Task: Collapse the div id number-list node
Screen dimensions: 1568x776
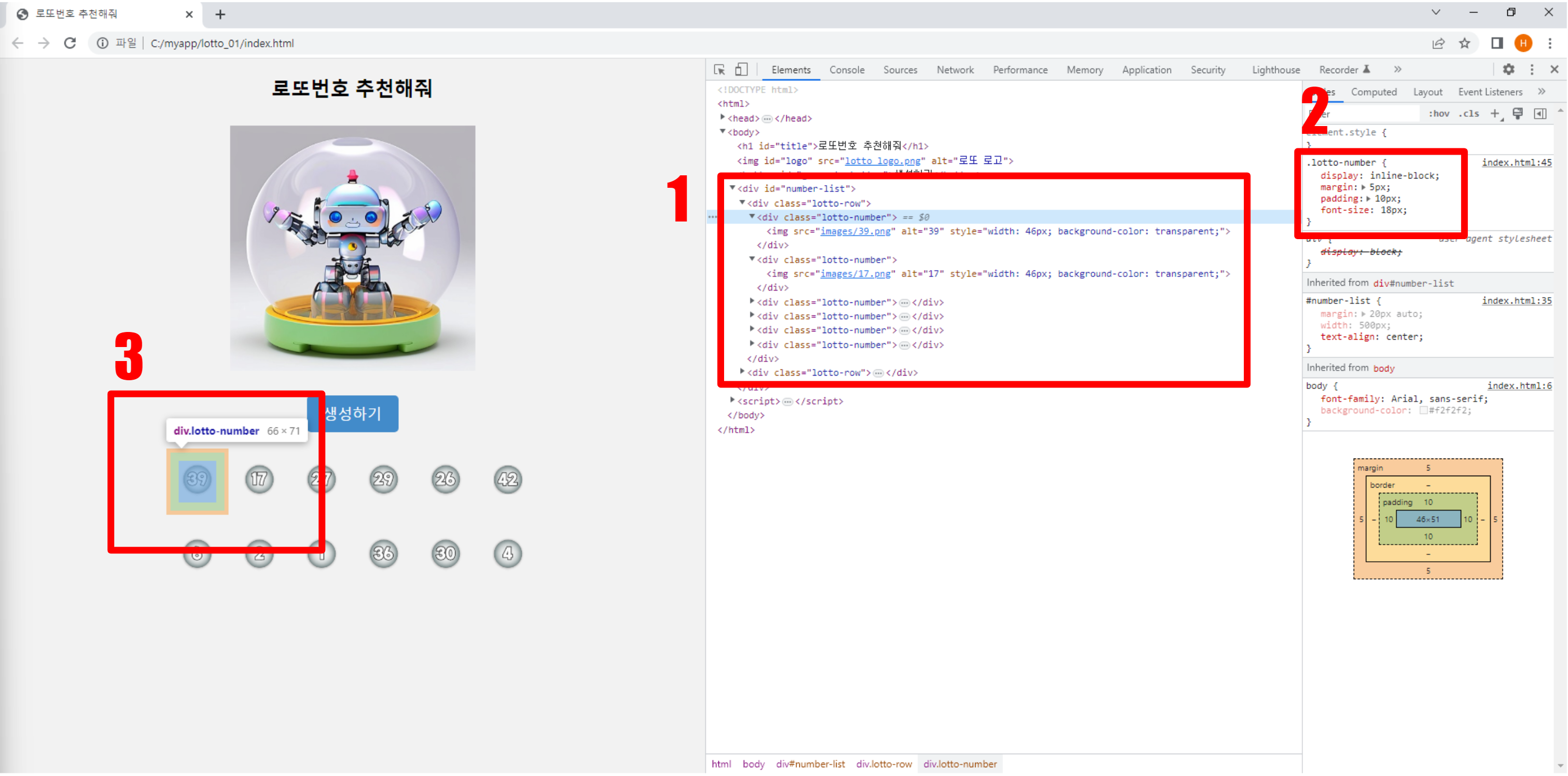Action: tap(732, 188)
